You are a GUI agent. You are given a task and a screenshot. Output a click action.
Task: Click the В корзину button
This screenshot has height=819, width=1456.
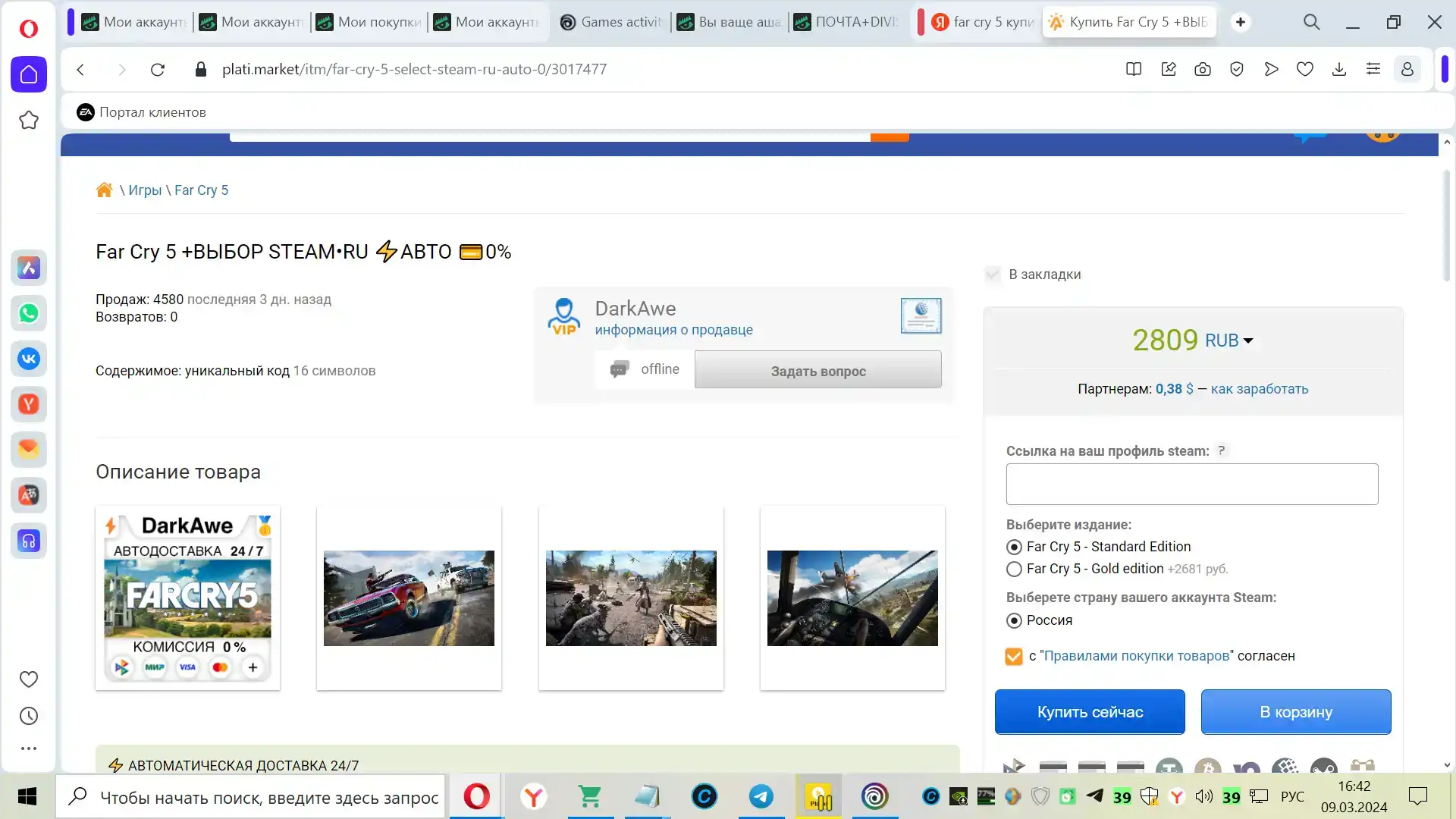tap(1296, 712)
